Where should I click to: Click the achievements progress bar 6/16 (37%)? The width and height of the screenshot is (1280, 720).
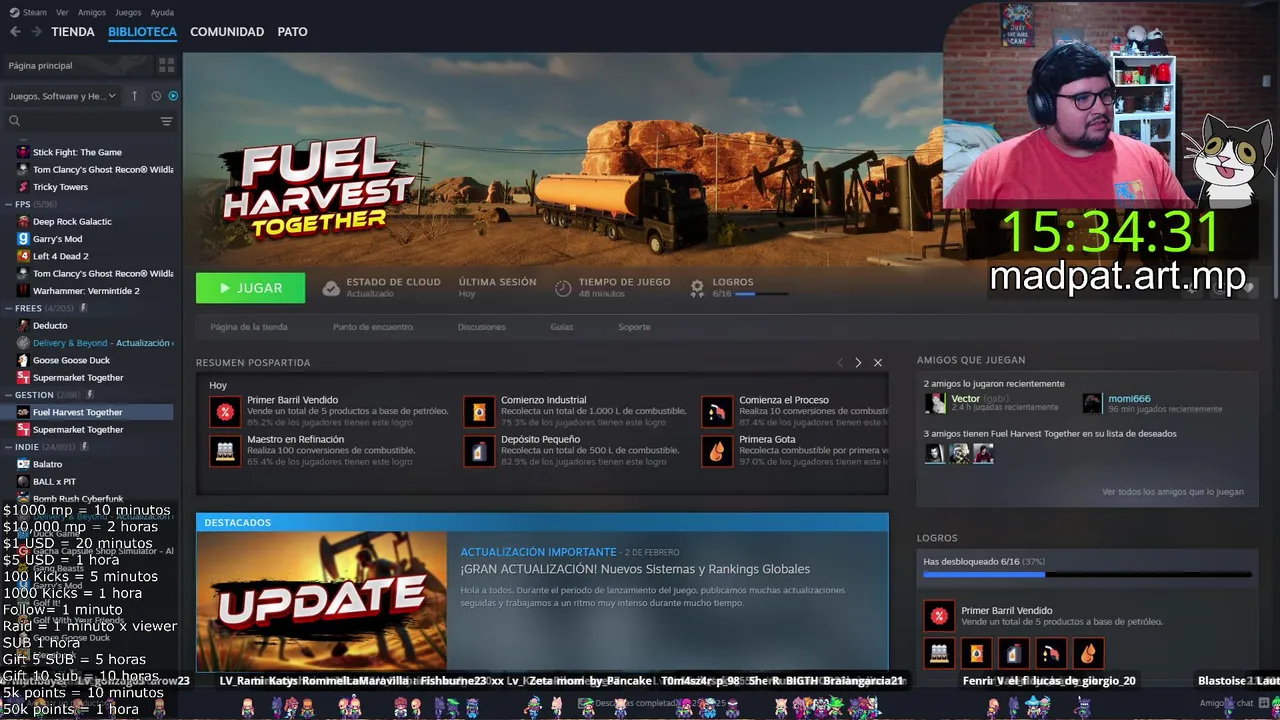(1087, 575)
